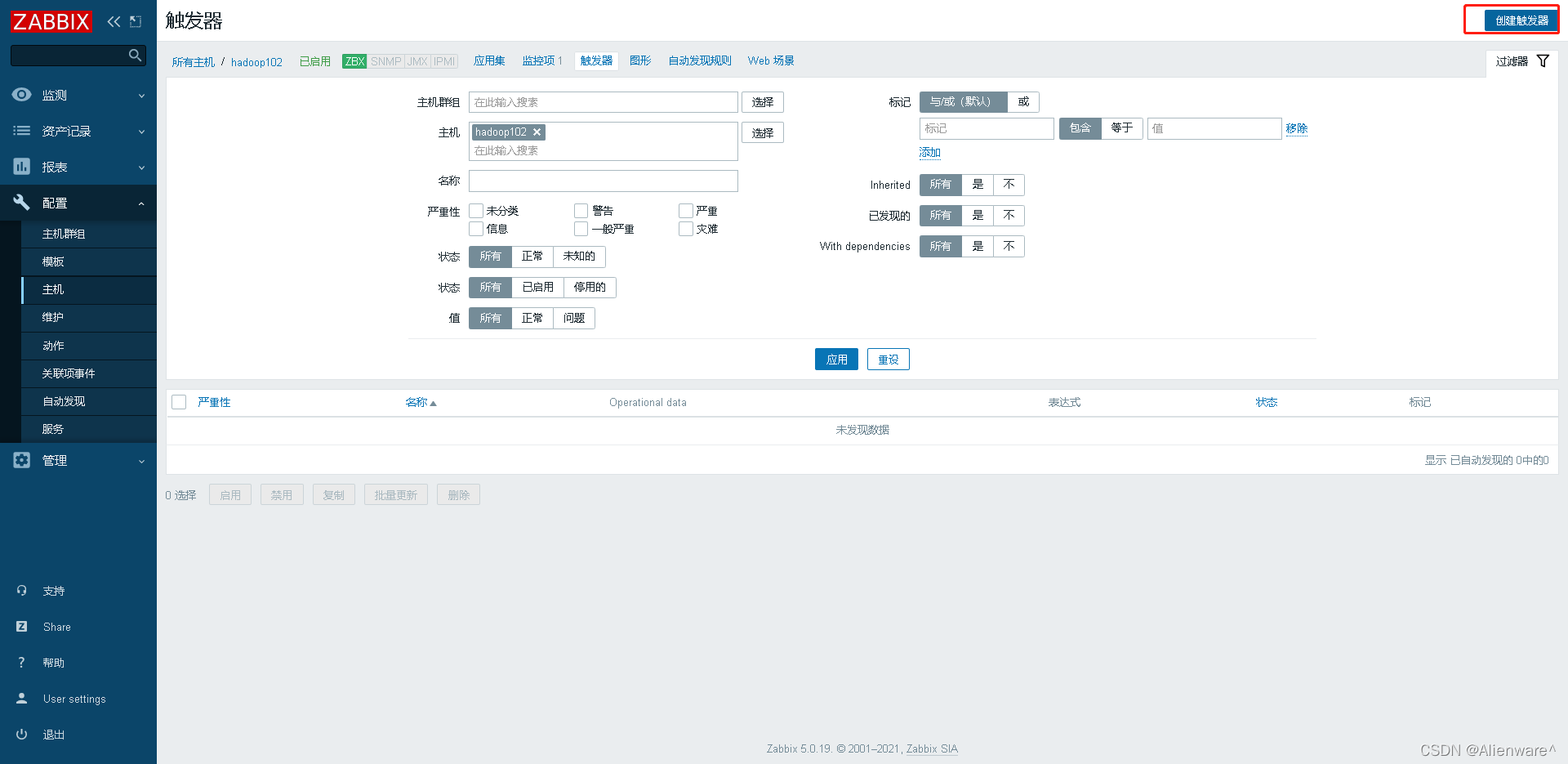1568x764 pixels.
Task: Click hadoop102 breadcrumb link
Action: [256, 62]
